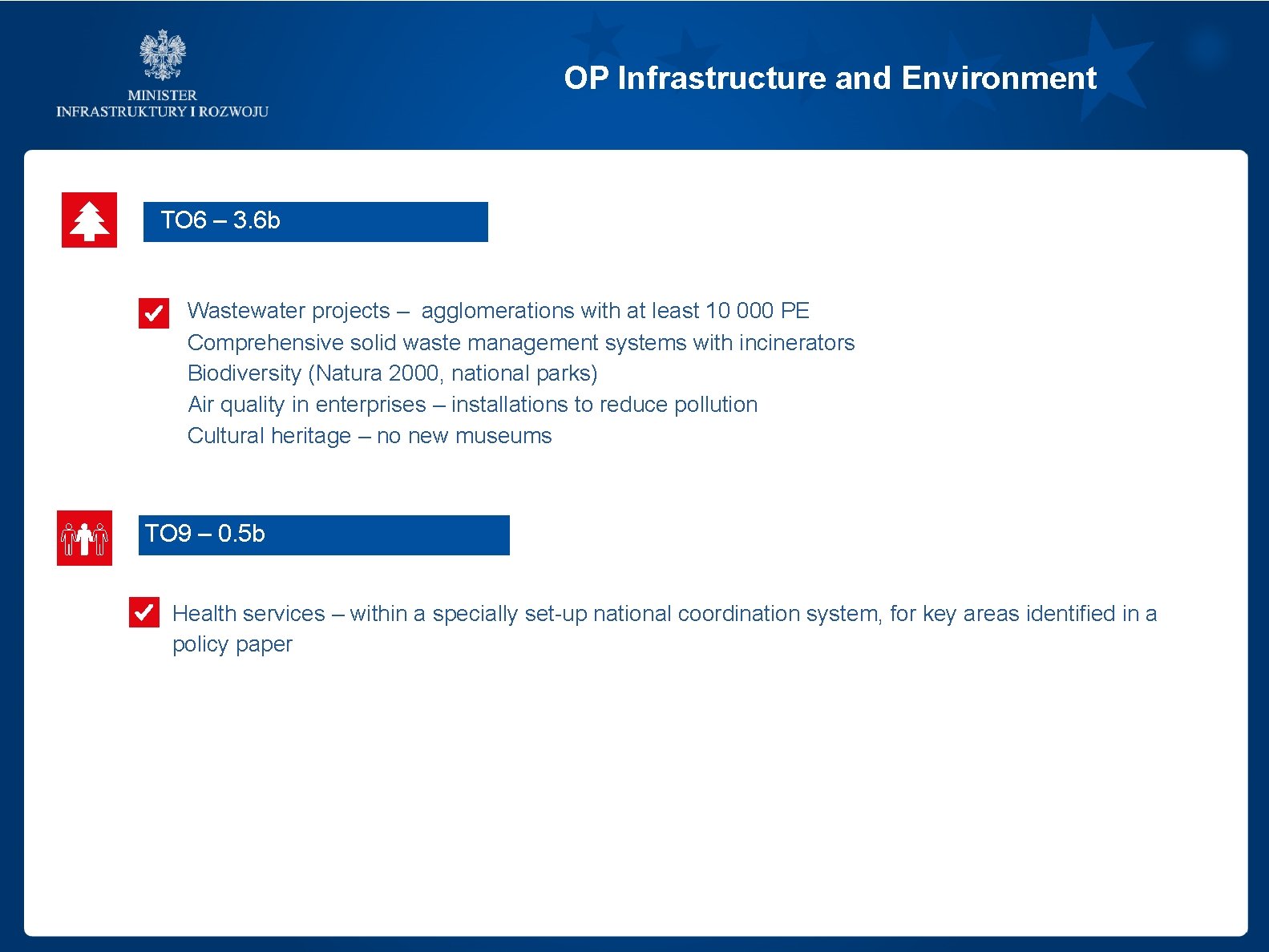Click the 'MINISTER' text under the emblem
The width and height of the screenshot is (1269, 952).
(162, 95)
